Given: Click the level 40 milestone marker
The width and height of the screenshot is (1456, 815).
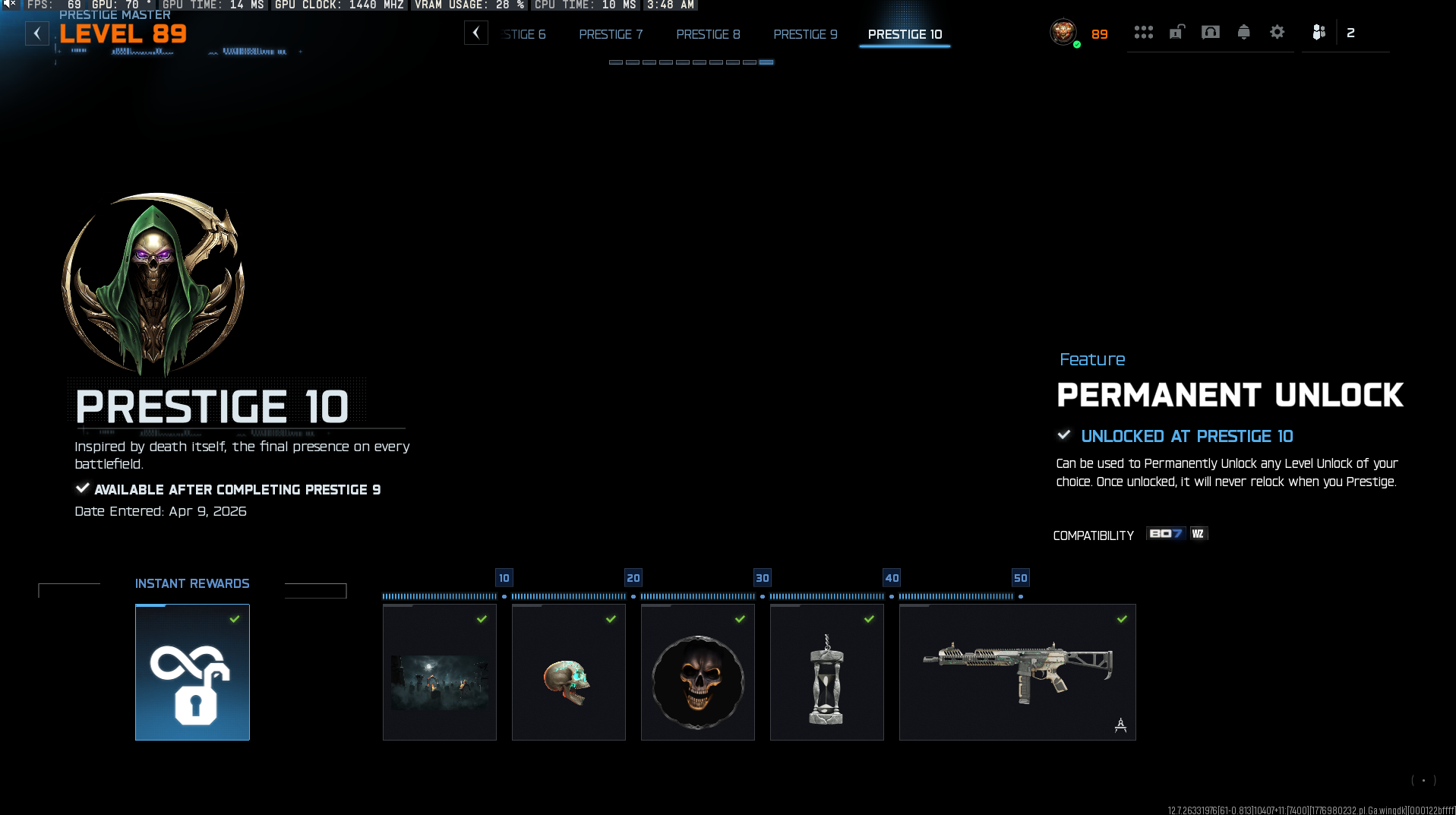Looking at the screenshot, I should pos(892,578).
